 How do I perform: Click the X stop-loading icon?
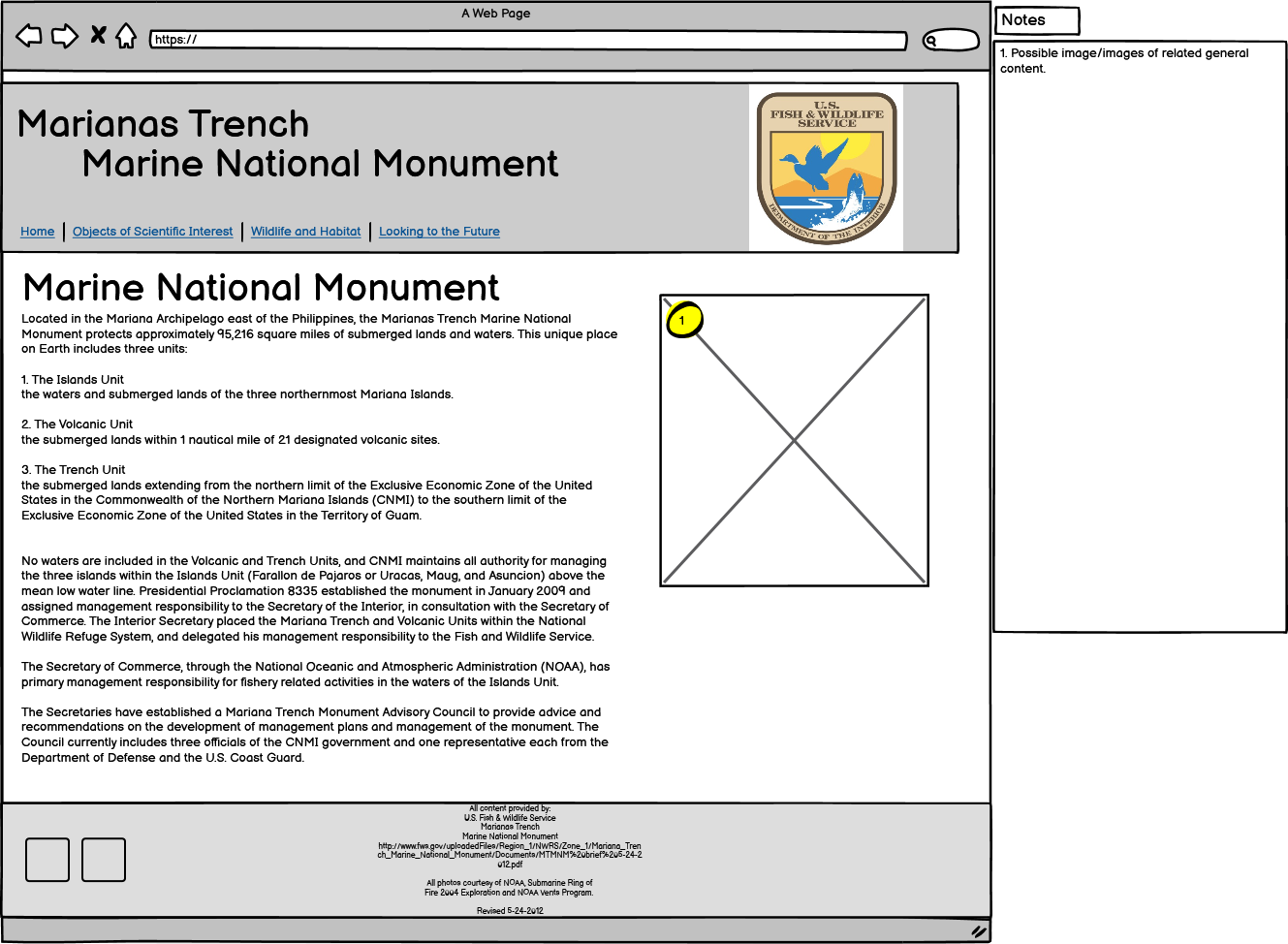97,36
